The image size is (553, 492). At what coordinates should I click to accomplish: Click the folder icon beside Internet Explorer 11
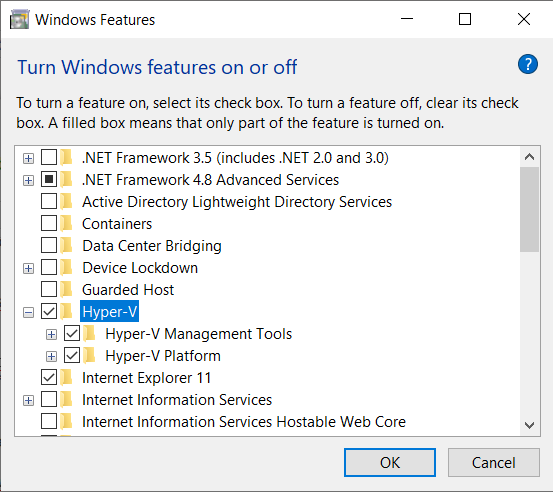(66, 377)
